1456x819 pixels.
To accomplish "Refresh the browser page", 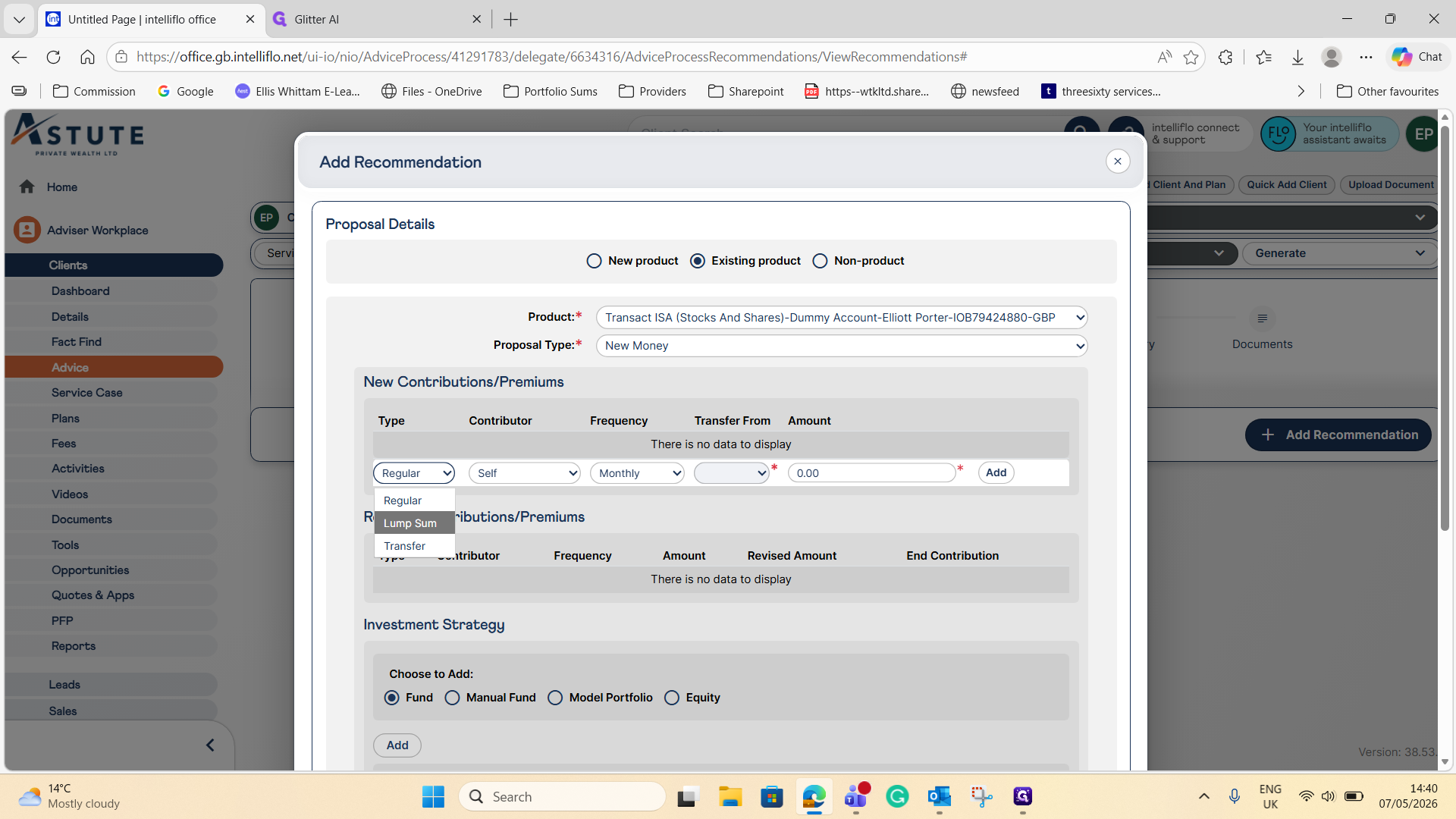I will coord(53,57).
